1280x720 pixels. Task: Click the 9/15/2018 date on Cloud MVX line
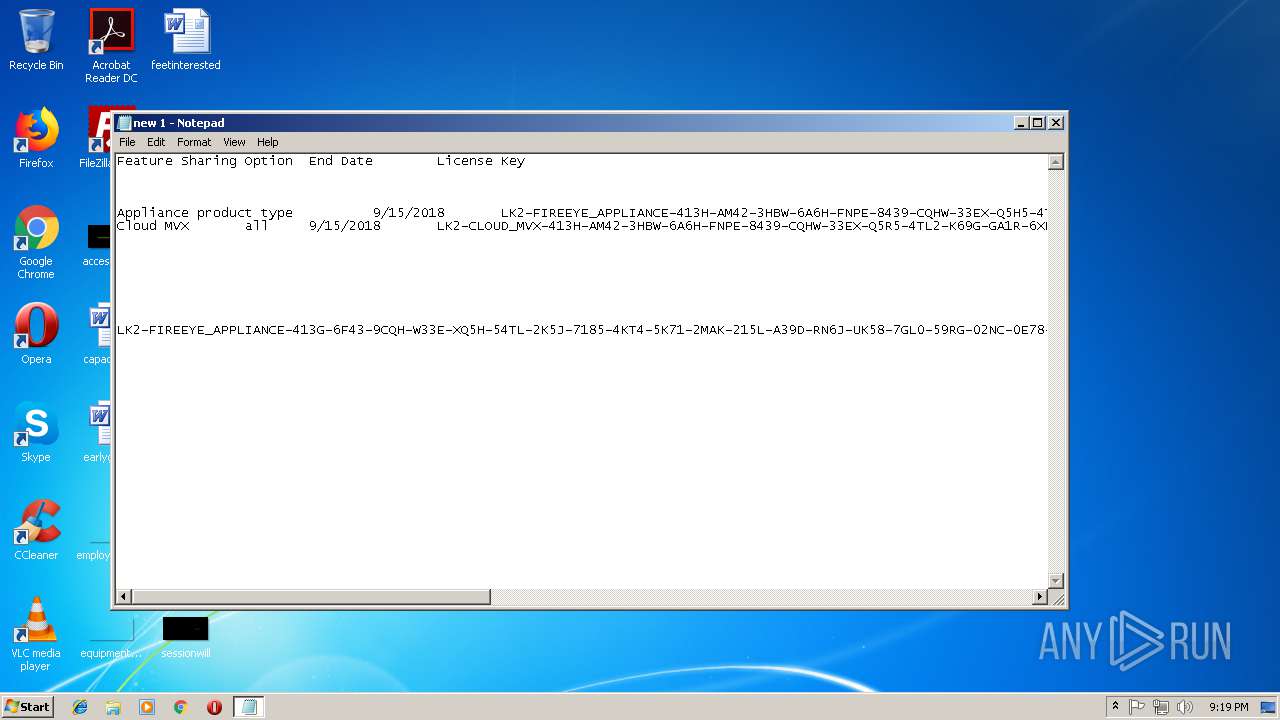344,226
